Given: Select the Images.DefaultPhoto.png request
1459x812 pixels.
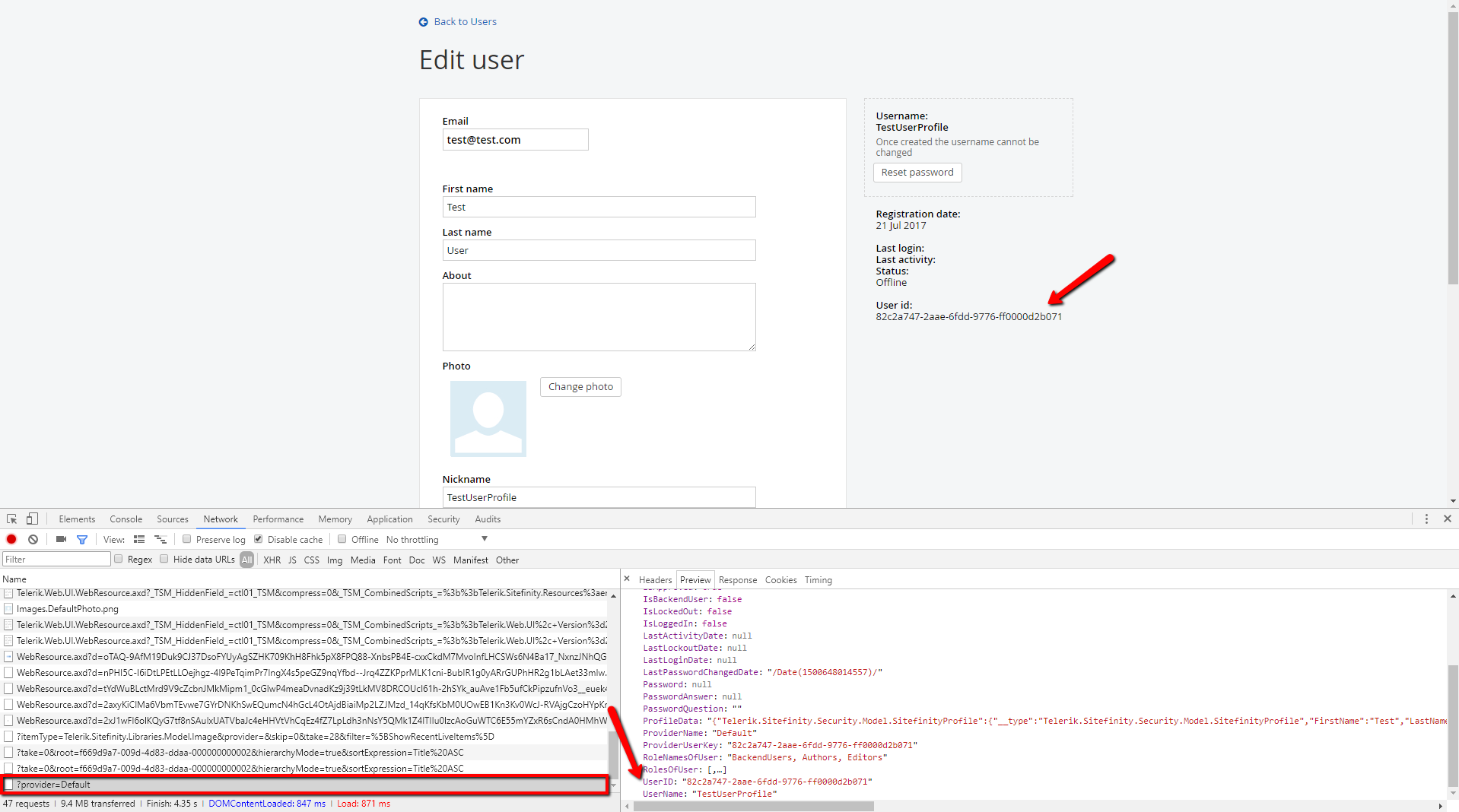Looking at the screenshot, I should tap(304, 609).
